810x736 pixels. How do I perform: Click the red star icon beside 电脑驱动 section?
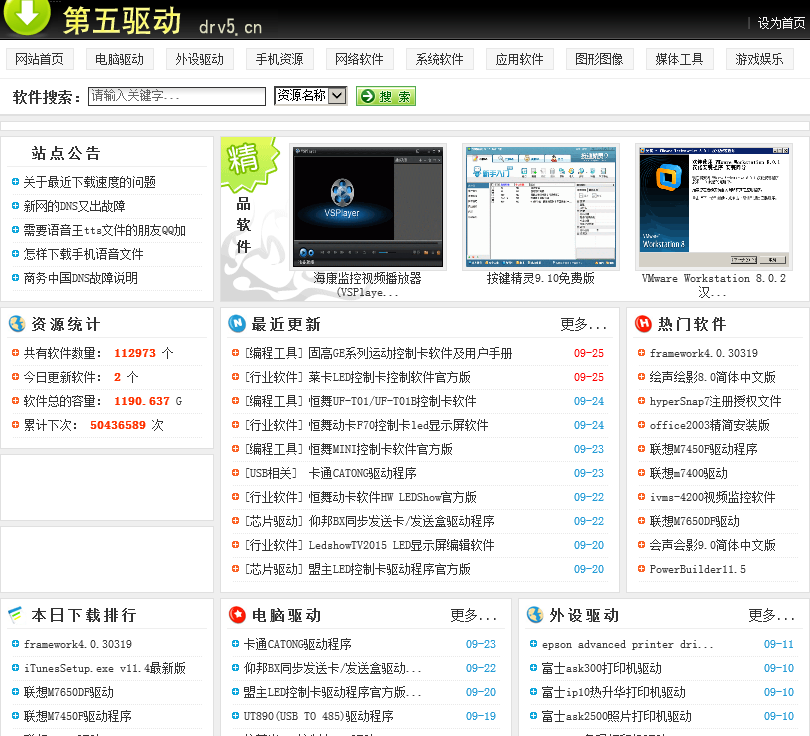237,615
